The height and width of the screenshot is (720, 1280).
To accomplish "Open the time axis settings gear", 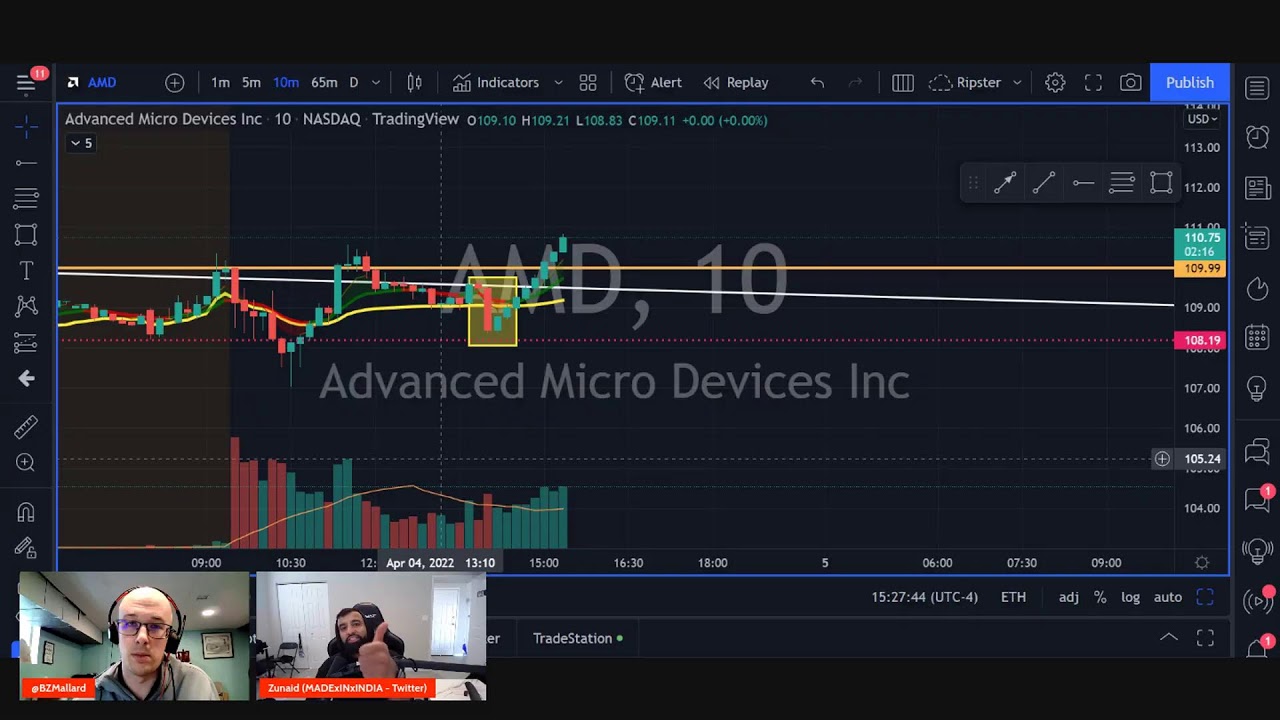I will (x=1202, y=563).
